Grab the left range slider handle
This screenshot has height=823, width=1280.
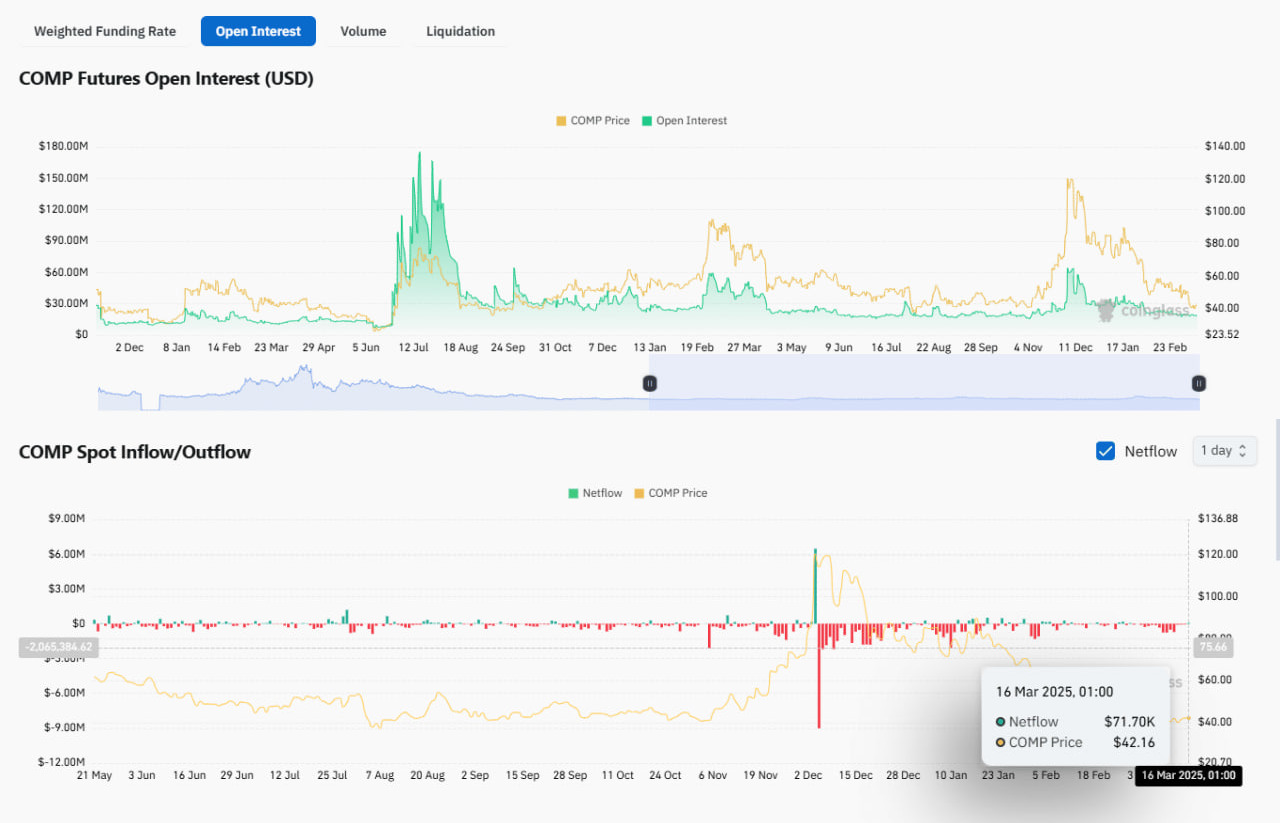tap(649, 382)
